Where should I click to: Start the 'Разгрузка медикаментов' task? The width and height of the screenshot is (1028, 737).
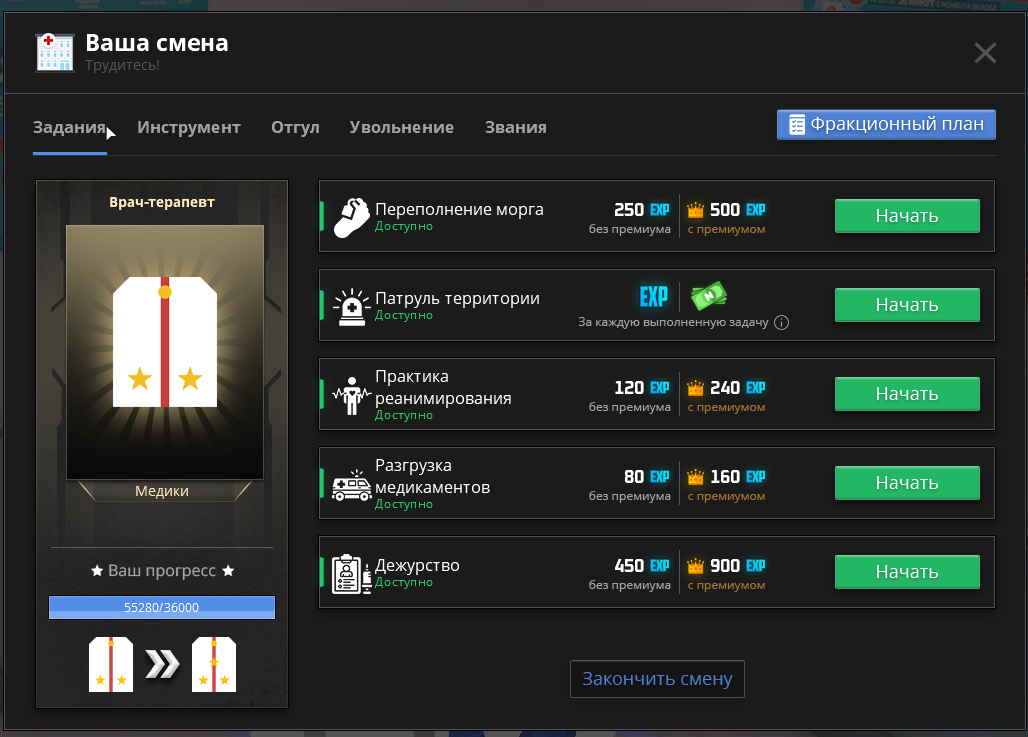point(907,483)
